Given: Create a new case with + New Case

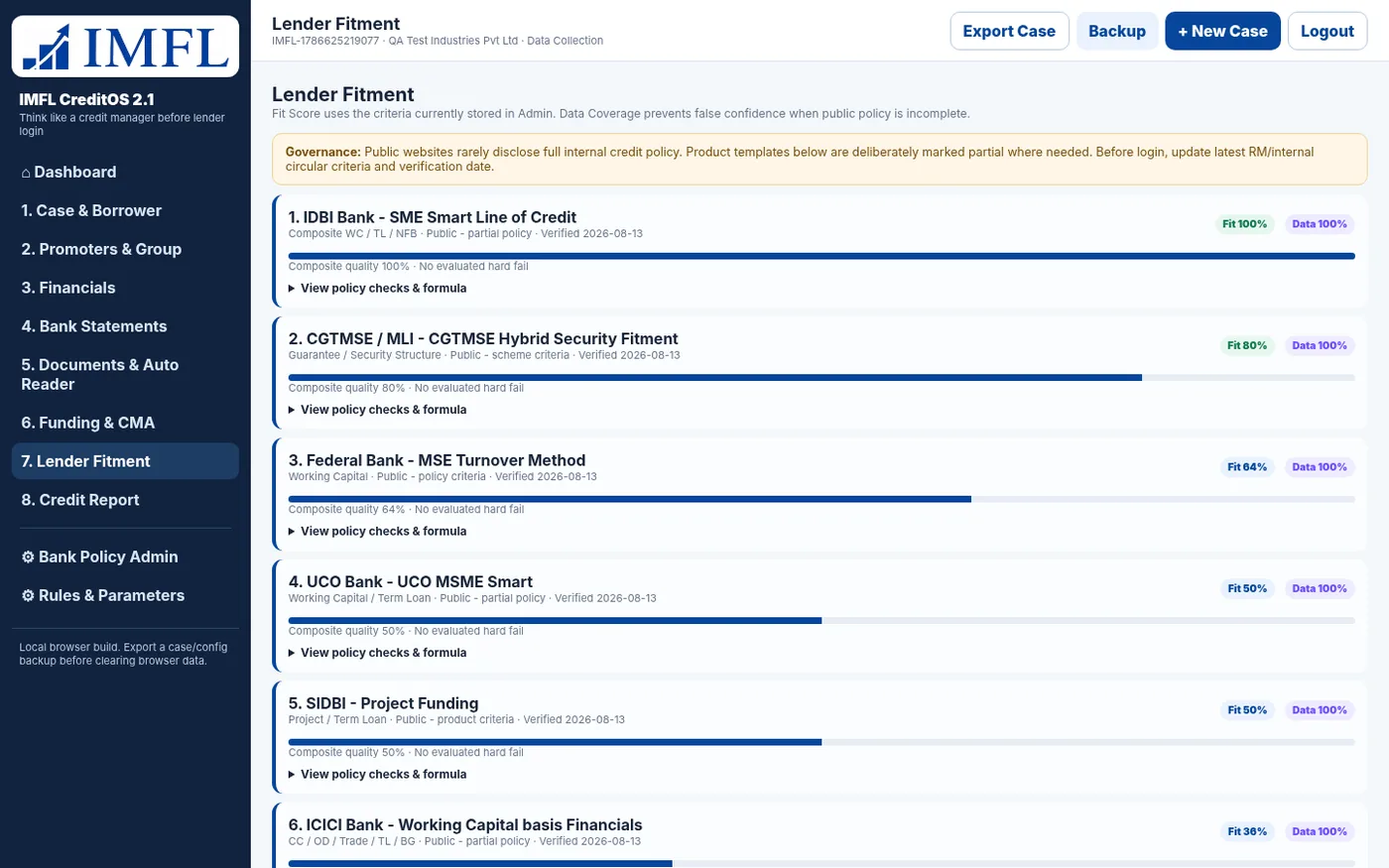Looking at the screenshot, I should (x=1222, y=31).
